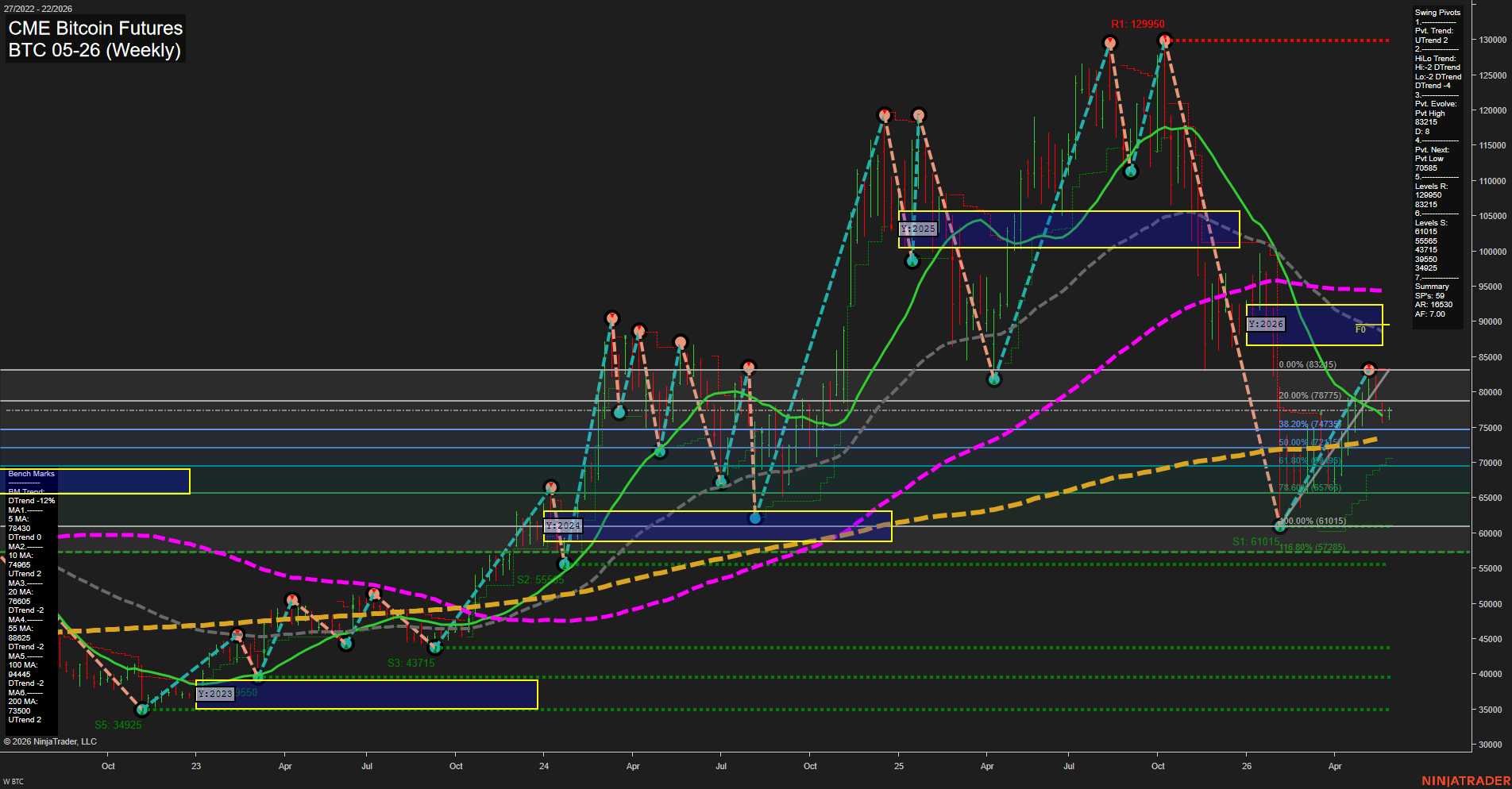This screenshot has height=789, width=1512.
Task: Click the '5 MA:' label in Bench Marks
Action: coord(18,519)
